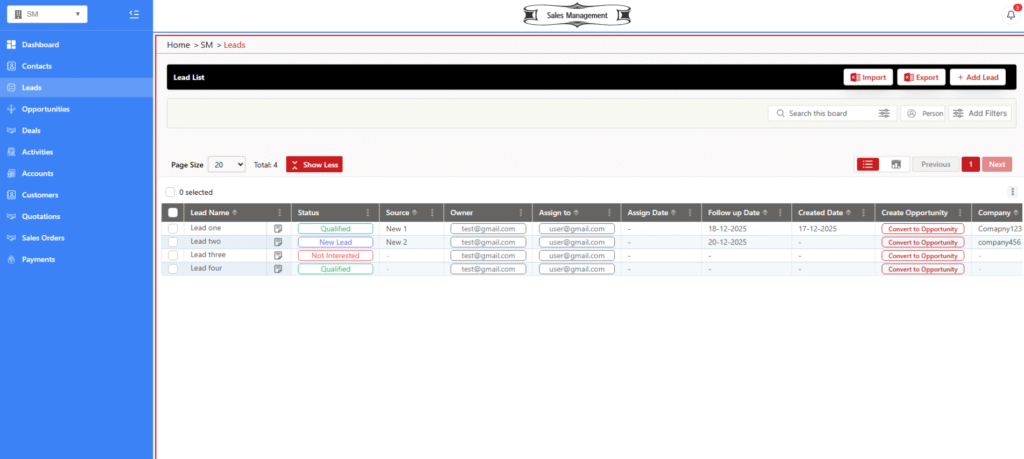Screen dimensions: 1024x459
Task: Collapse the sidebar with the menu toggle icon
Action: [x=135, y=14]
